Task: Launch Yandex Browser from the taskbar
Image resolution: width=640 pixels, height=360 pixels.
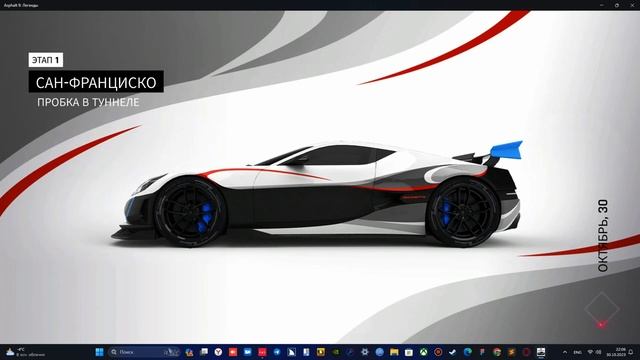Action: (218, 352)
